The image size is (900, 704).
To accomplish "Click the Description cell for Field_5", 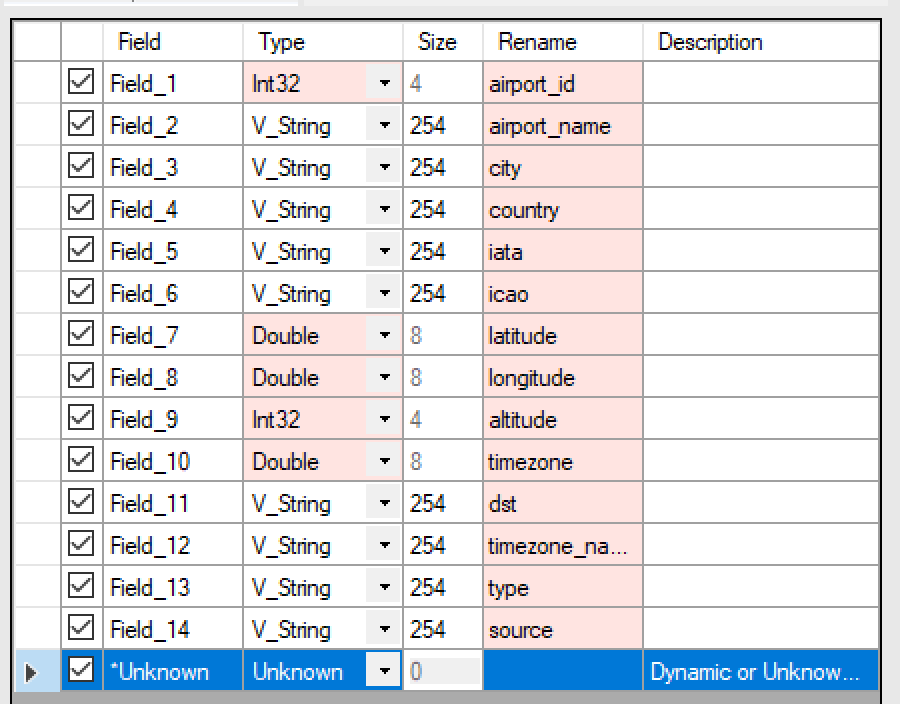I will pos(761,251).
